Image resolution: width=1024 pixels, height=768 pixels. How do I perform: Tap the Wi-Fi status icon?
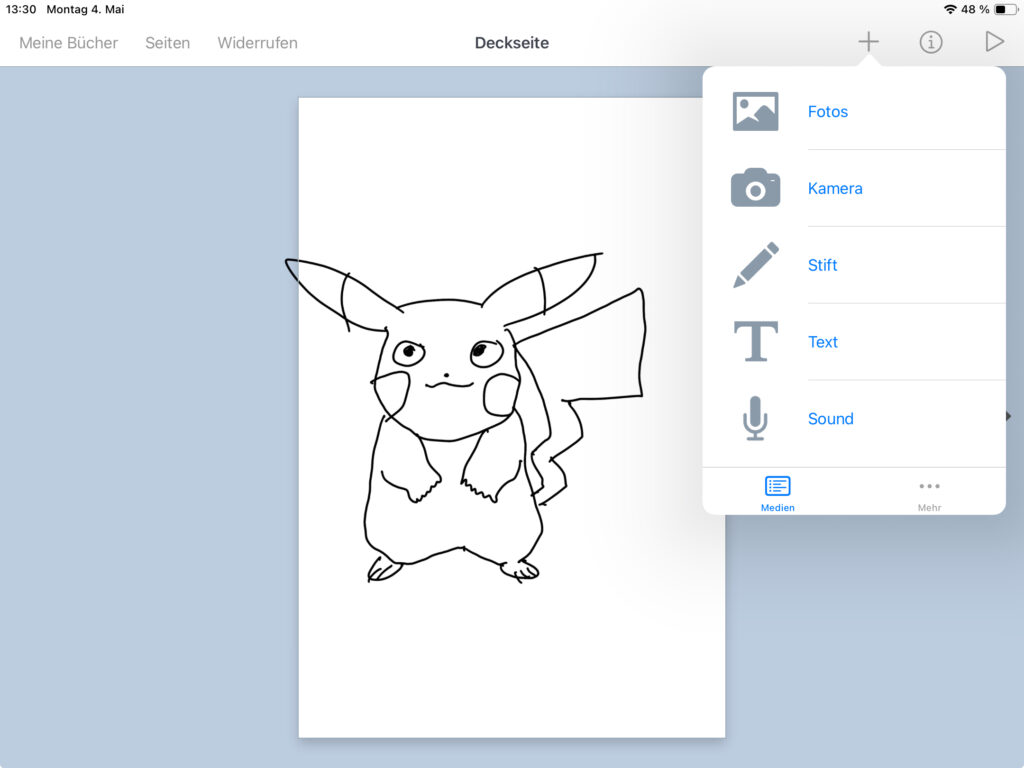[950, 9]
